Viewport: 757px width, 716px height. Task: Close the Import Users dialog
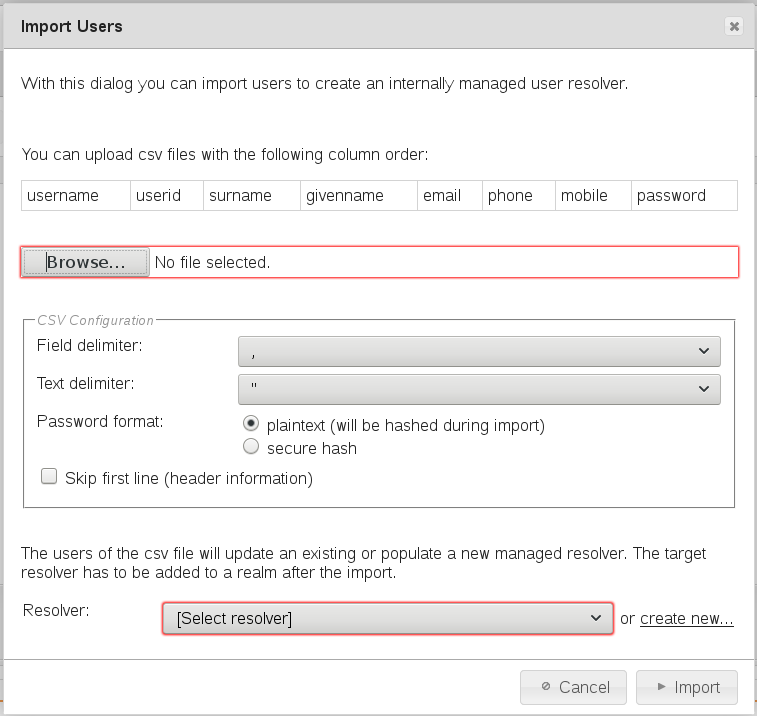[734, 27]
